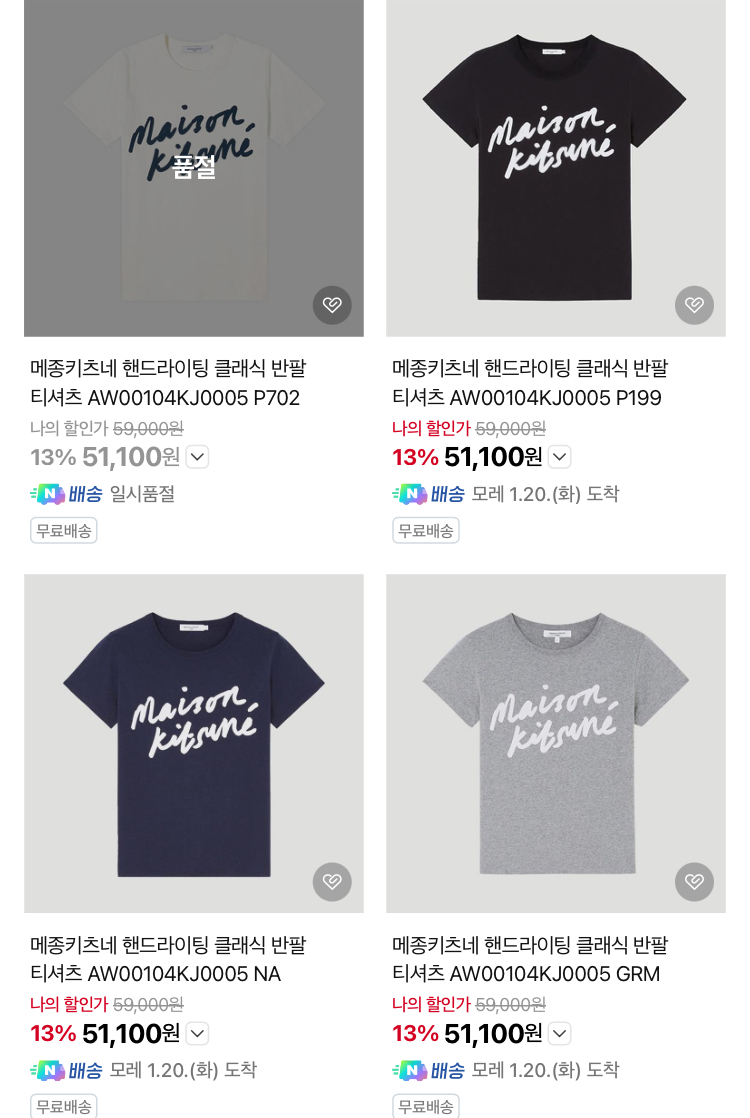Toggle wishlist heart on sold-out P702 shirt
Screen dimensions: 750x1118
click(332, 305)
